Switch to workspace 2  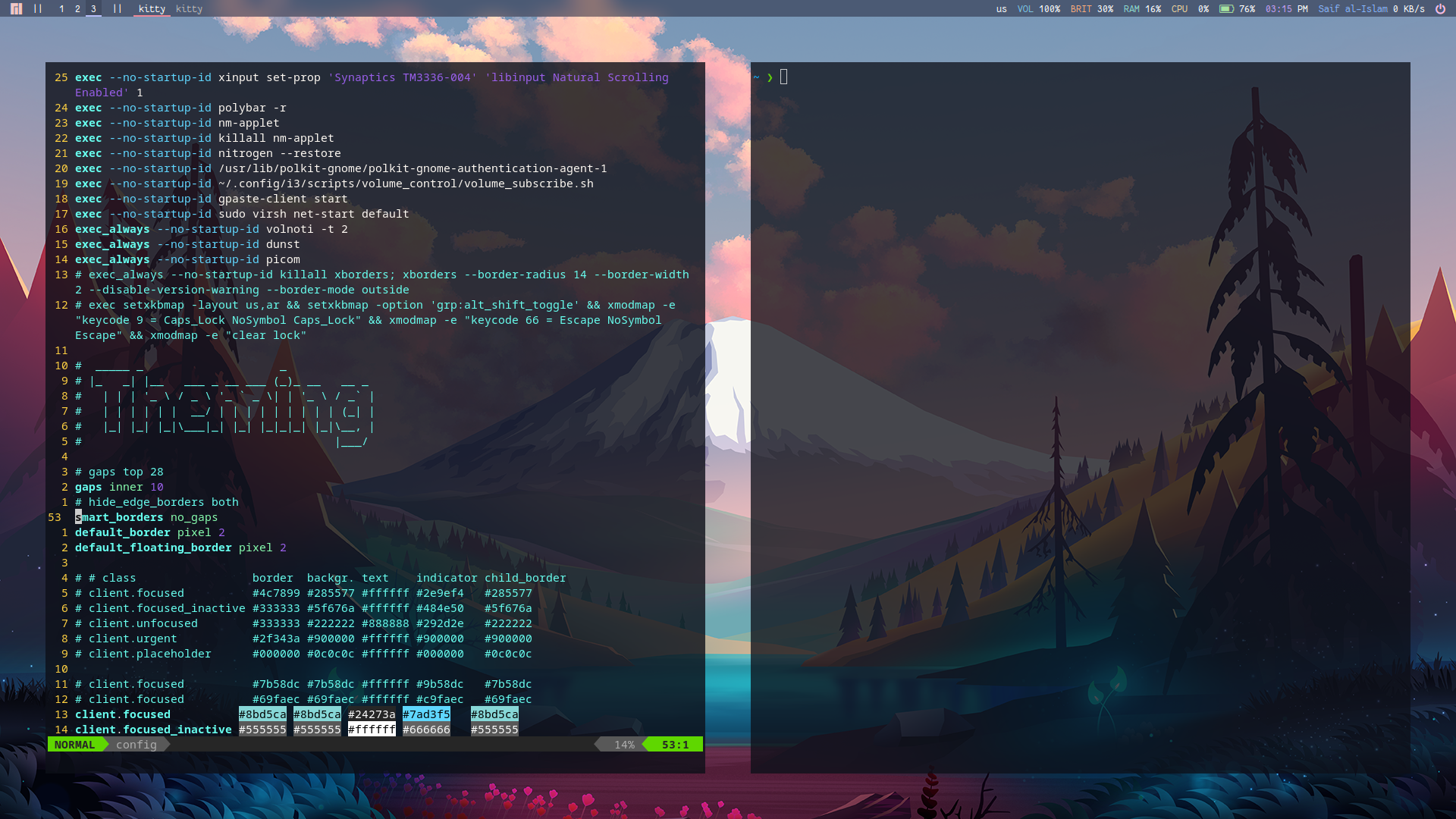click(x=77, y=9)
